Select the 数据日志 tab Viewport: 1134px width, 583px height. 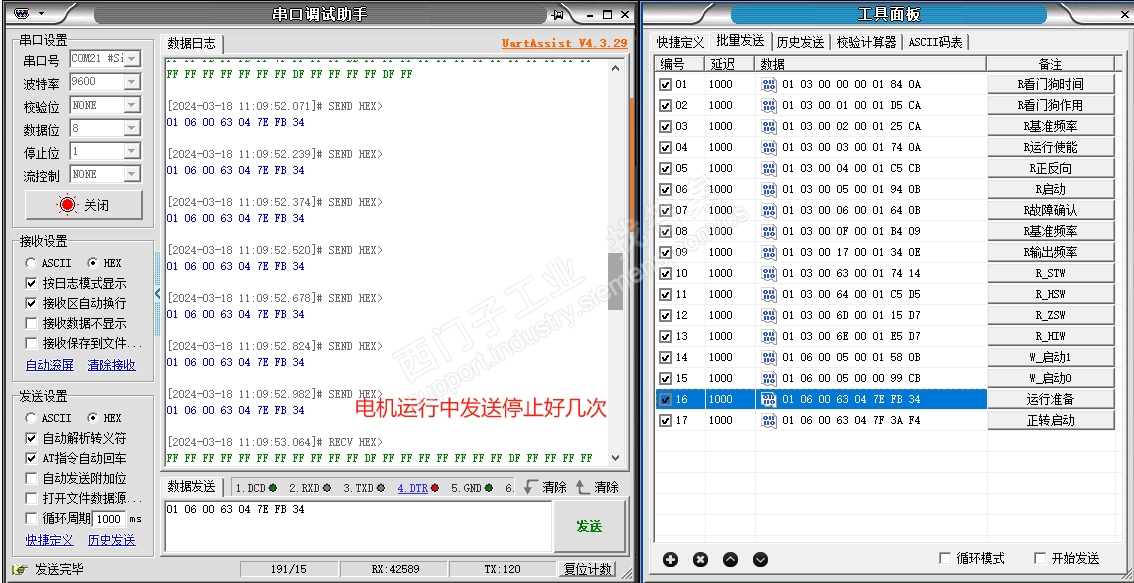192,43
